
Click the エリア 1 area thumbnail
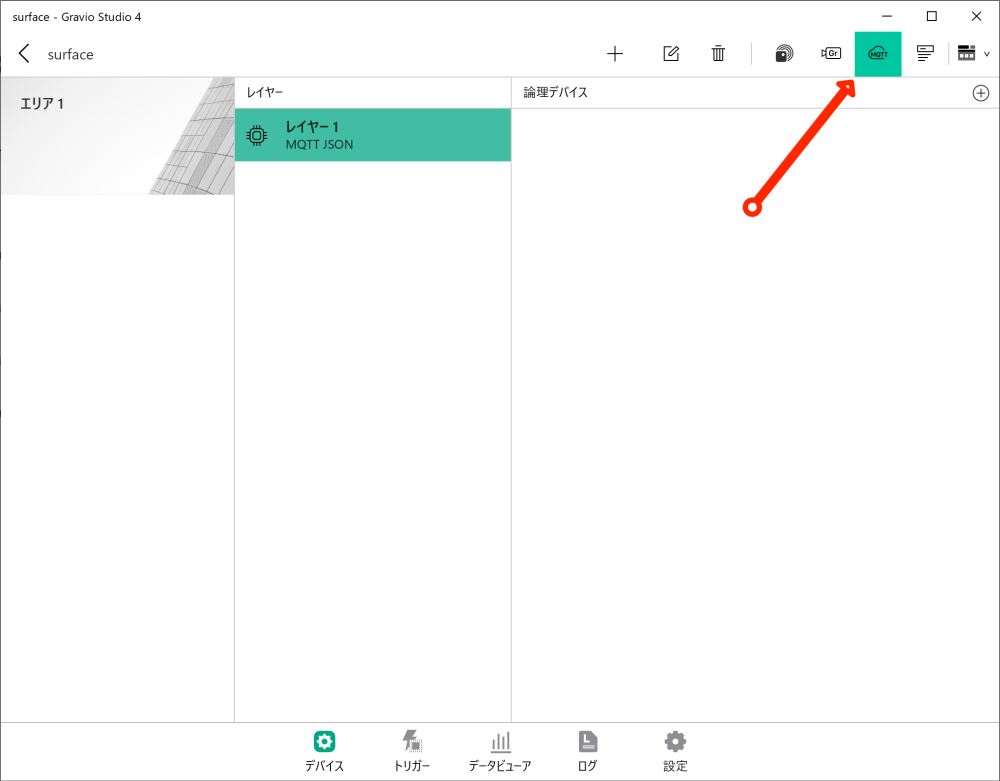click(x=117, y=135)
